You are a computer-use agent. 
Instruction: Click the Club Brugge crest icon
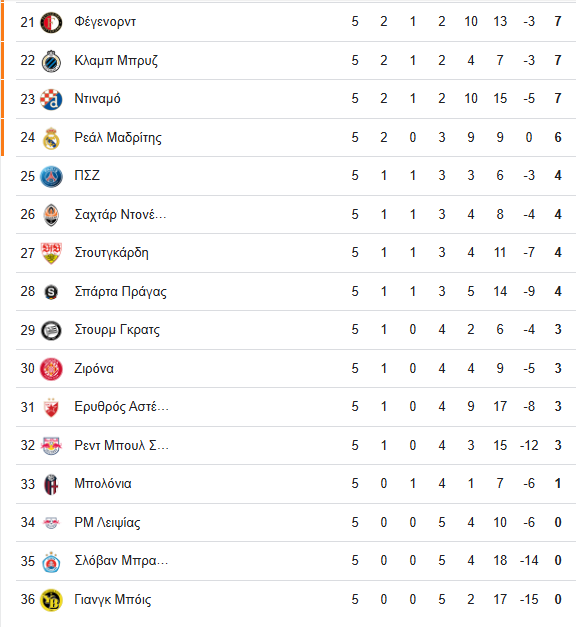pyautogui.click(x=51, y=61)
